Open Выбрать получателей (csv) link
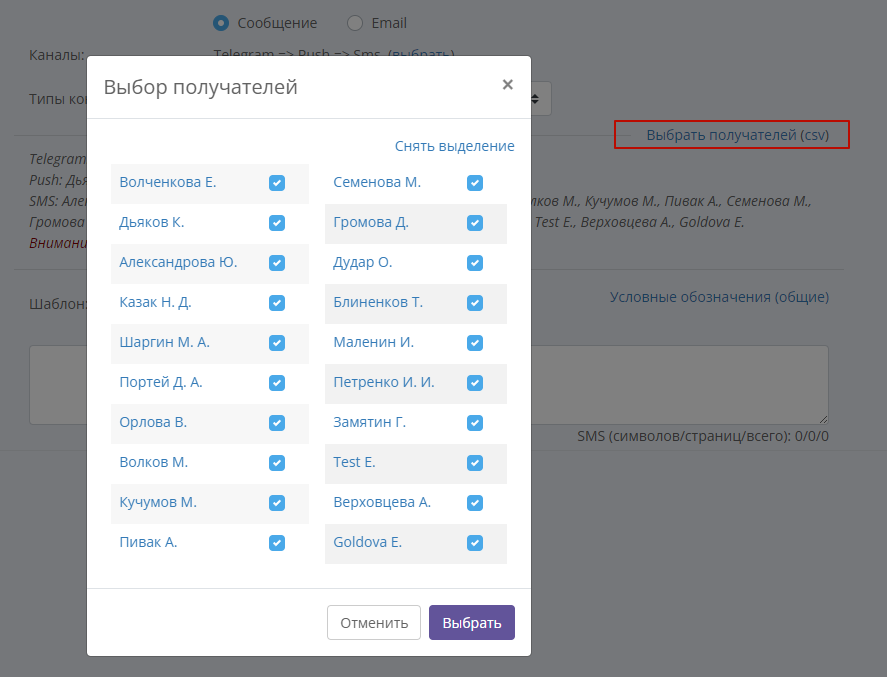This screenshot has height=677, width=887. pyautogui.click(x=738, y=135)
